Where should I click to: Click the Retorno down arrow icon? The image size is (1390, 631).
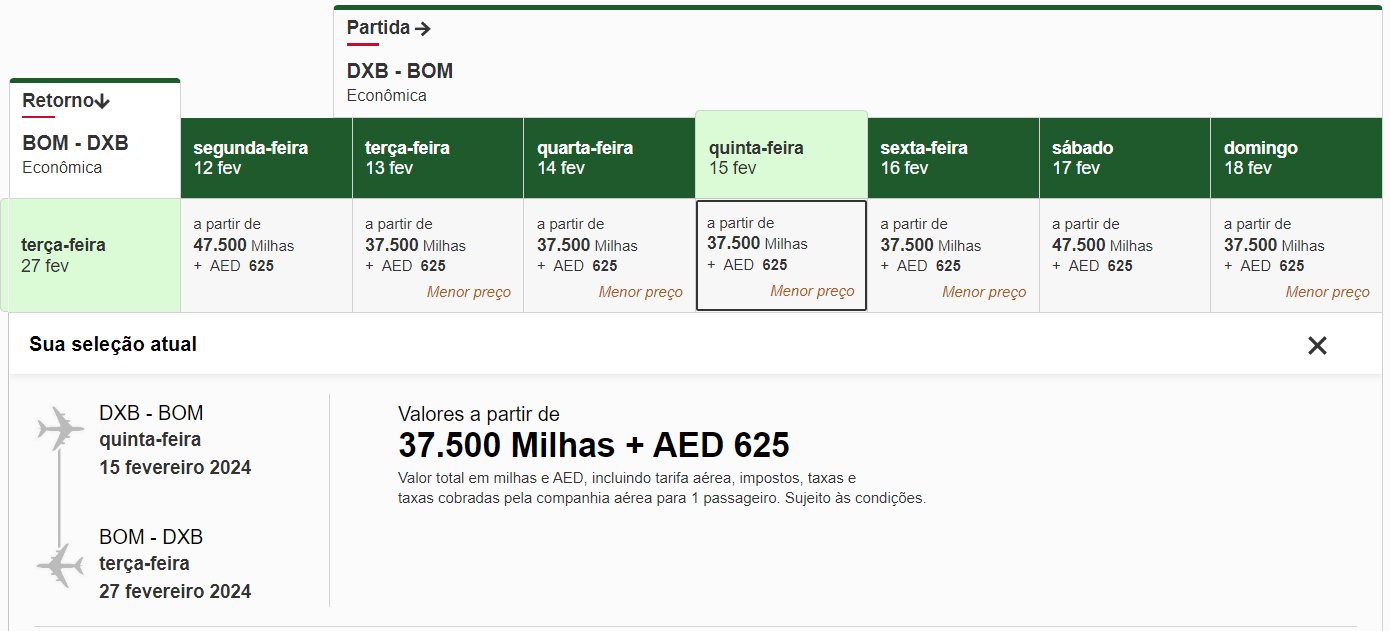102,101
